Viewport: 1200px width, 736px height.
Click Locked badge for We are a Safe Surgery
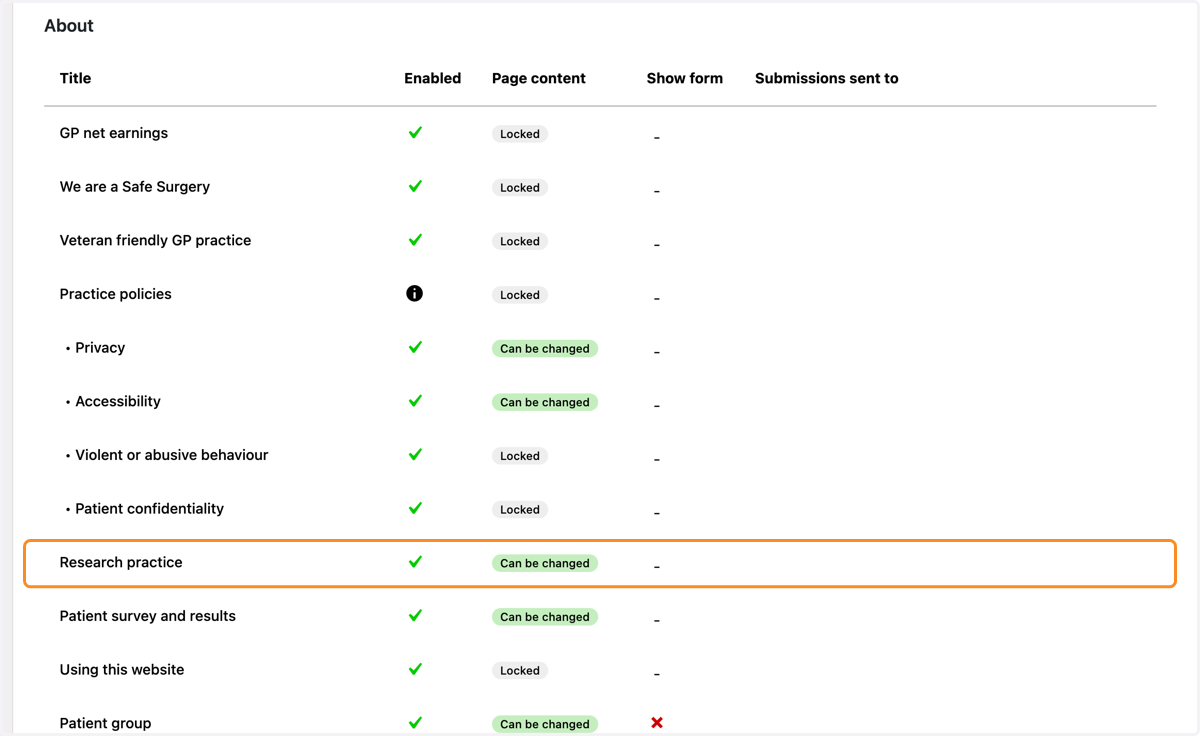[x=520, y=188]
